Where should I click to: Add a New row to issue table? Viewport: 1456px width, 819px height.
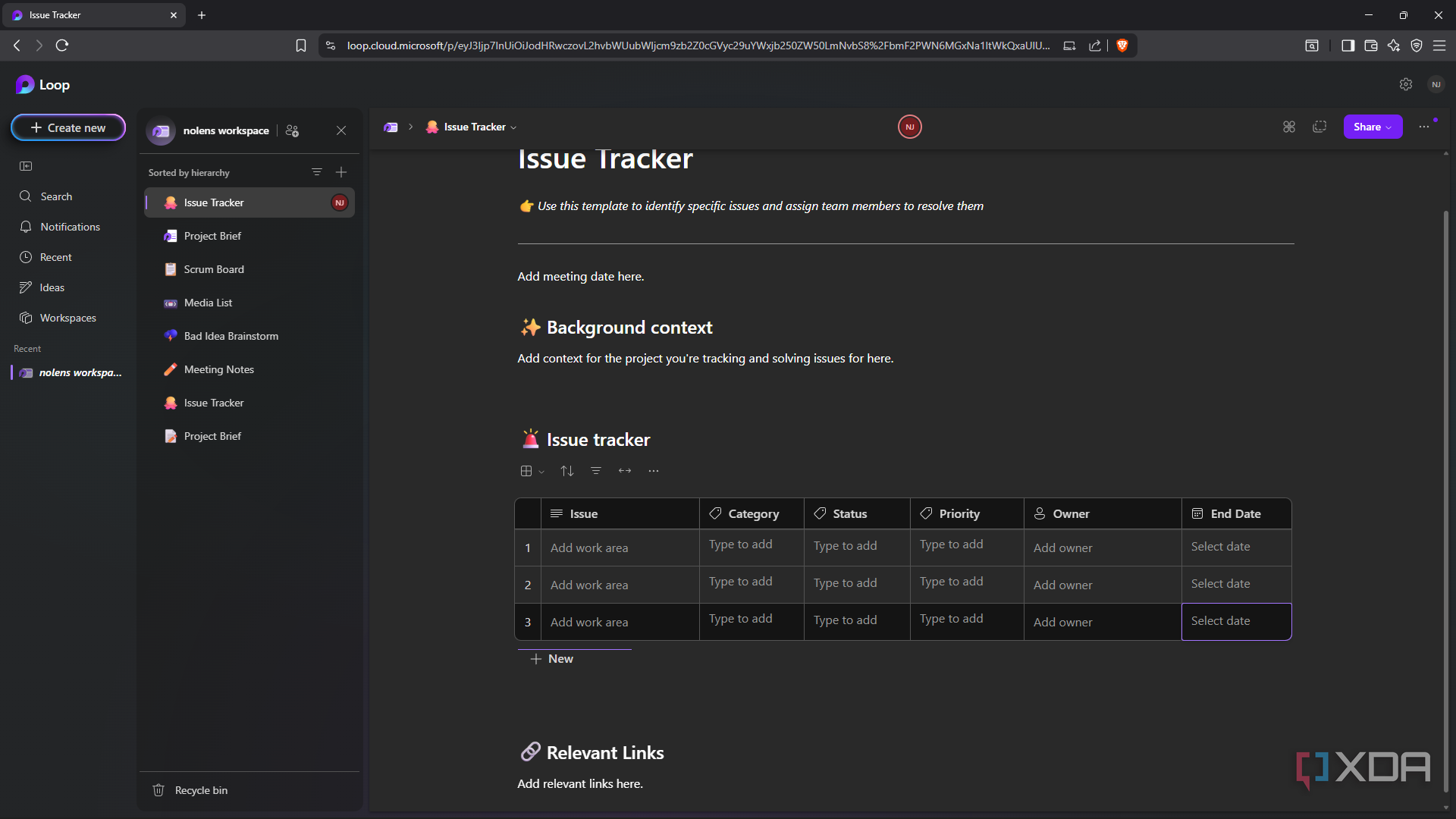[x=552, y=659]
